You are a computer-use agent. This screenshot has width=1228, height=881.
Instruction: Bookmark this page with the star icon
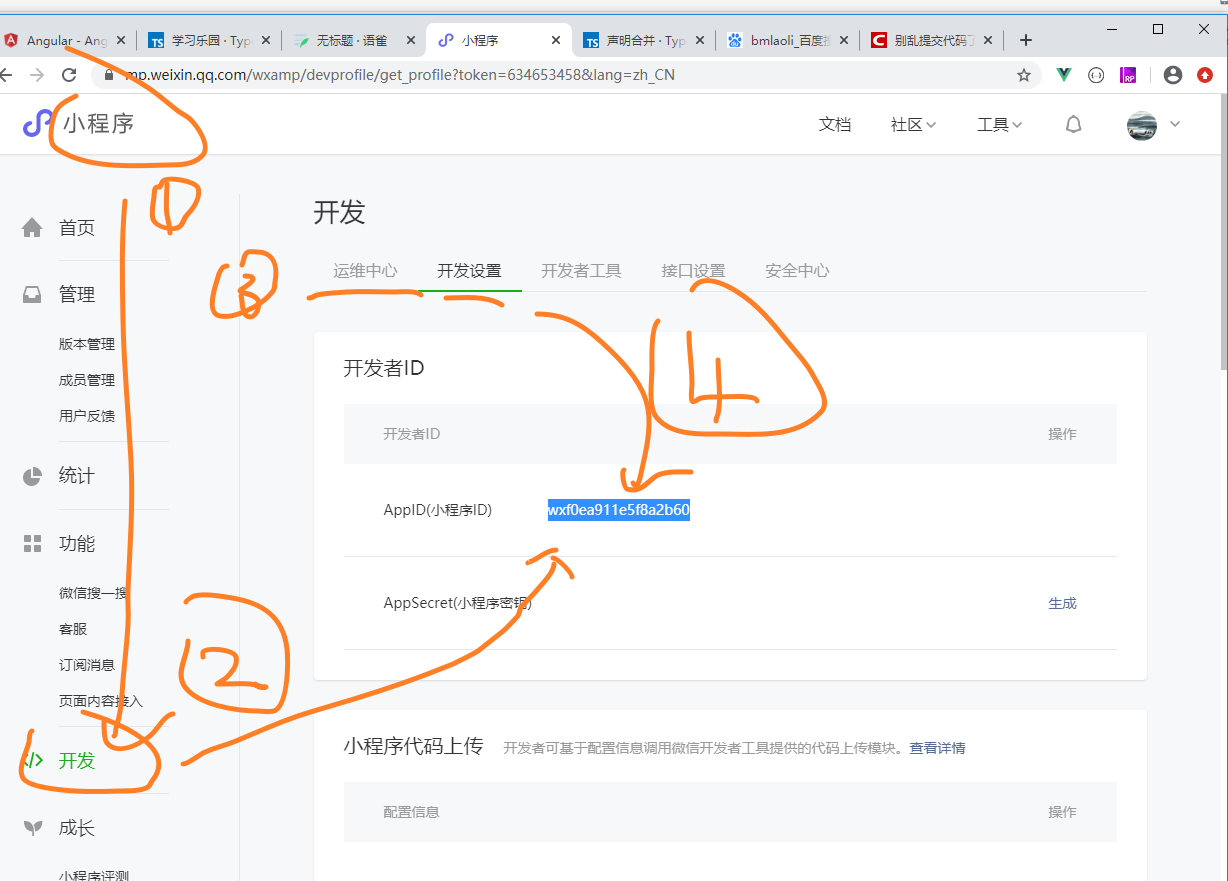[1023, 75]
